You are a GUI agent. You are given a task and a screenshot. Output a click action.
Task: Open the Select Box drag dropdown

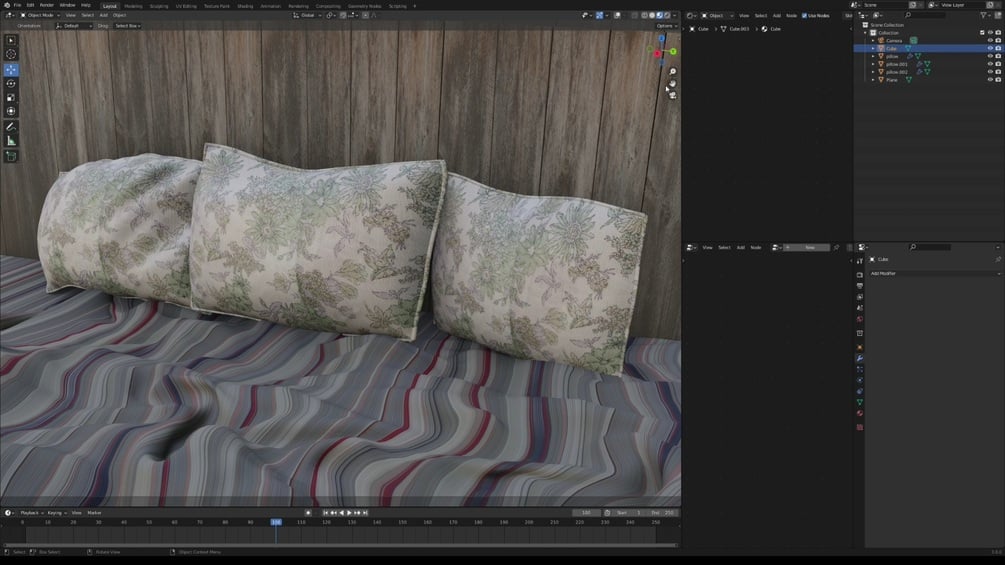128,26
